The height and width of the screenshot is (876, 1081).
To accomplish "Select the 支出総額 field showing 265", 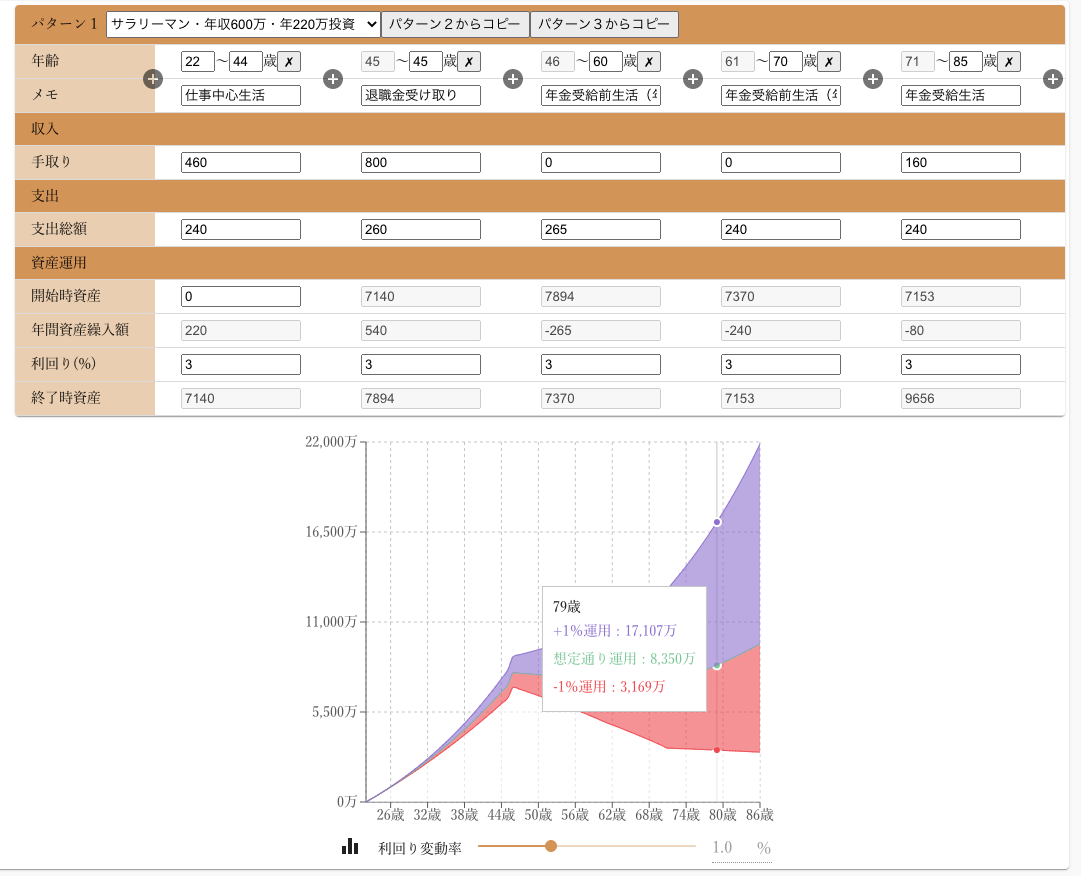I will (x=601, y=229).
